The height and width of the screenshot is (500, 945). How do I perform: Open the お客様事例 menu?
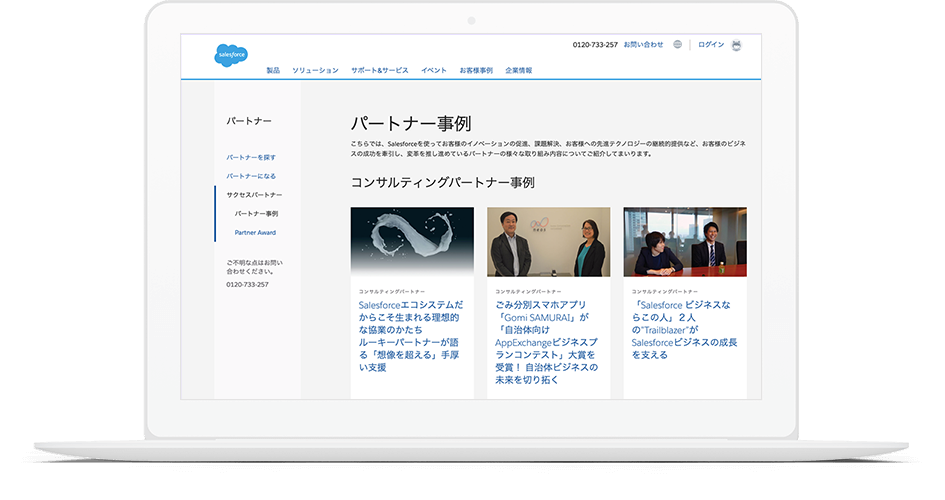476,70
